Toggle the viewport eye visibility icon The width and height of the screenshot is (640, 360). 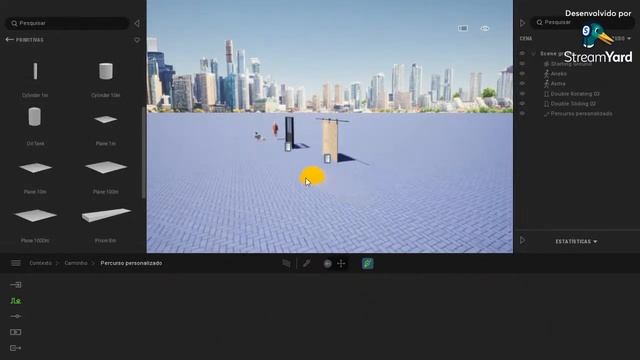[484, 29]
